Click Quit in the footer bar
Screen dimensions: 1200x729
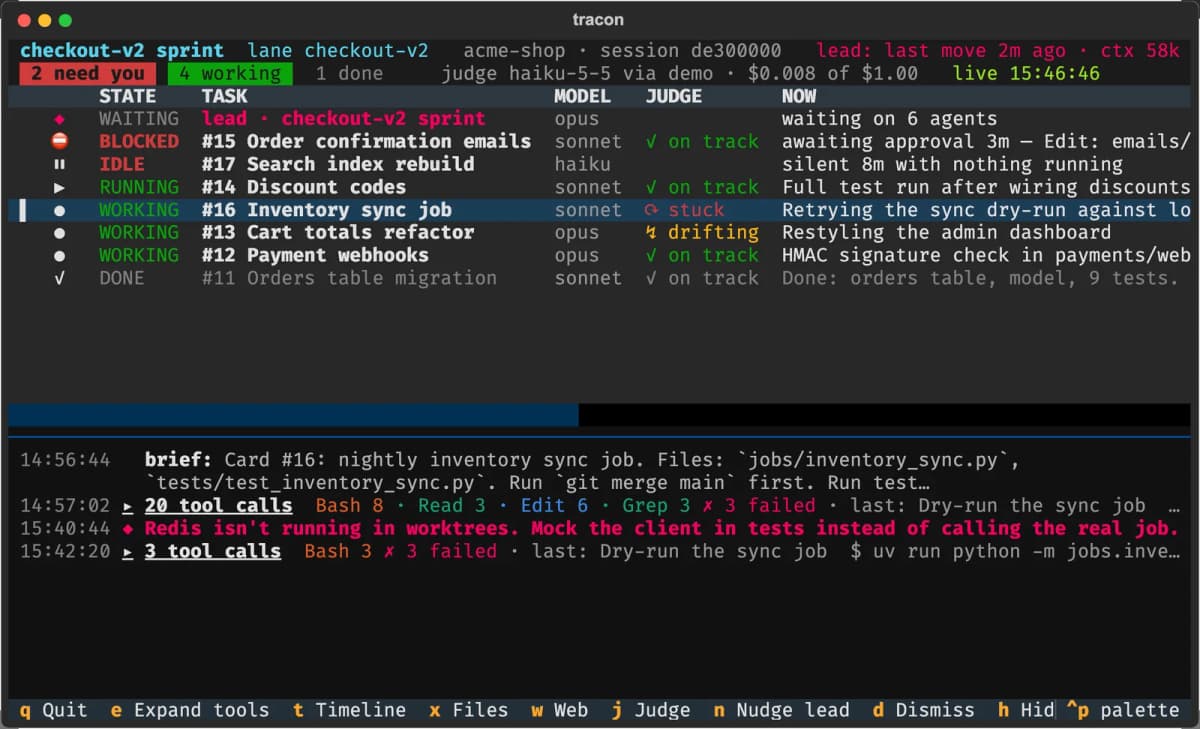click(53, 710)
